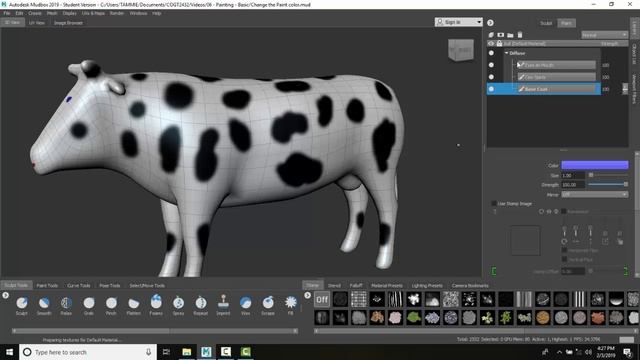
Task: Click the arrow at top of right panel
Action: point(490,23)
